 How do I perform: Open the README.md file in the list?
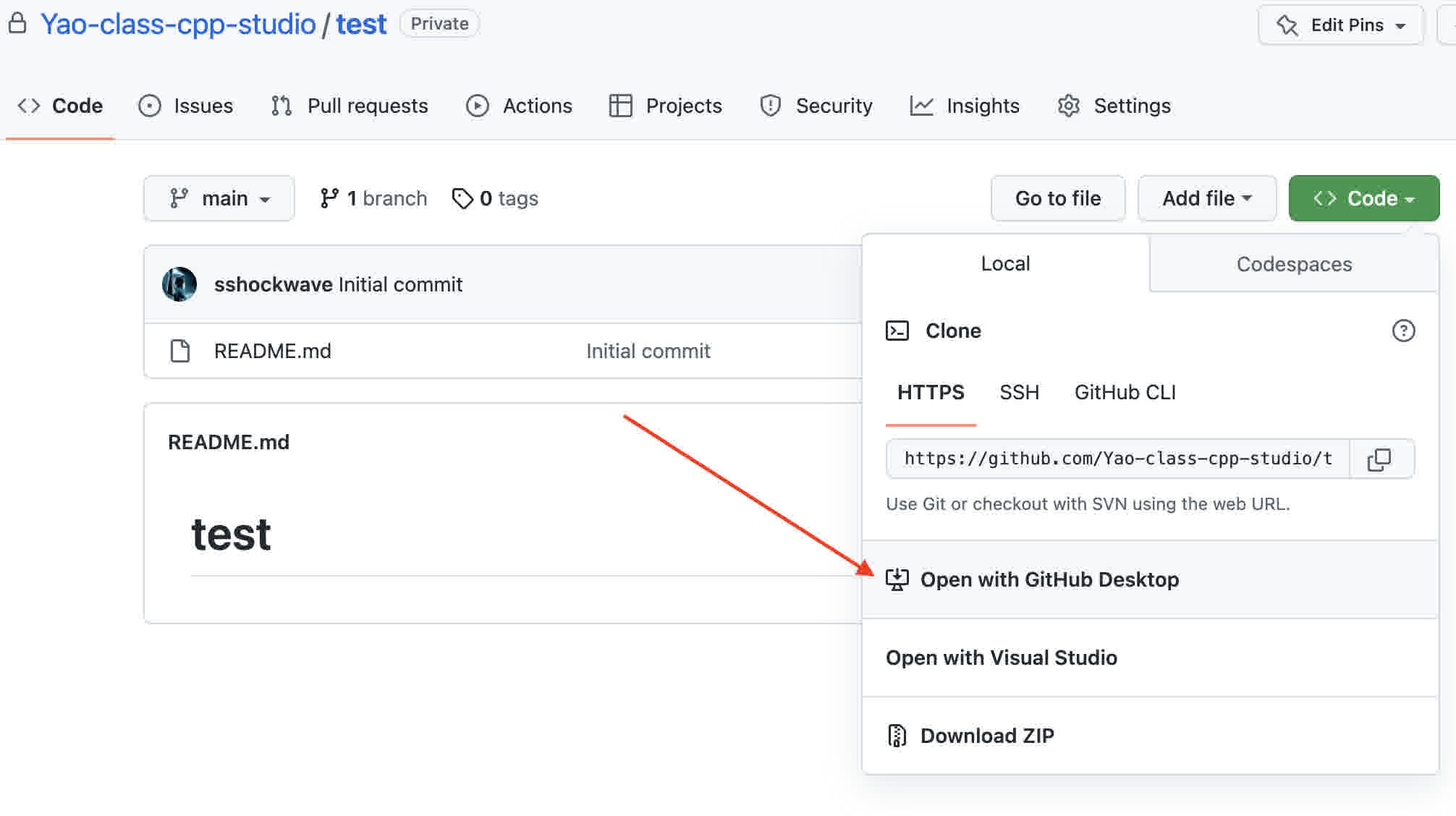click(273, 351)
